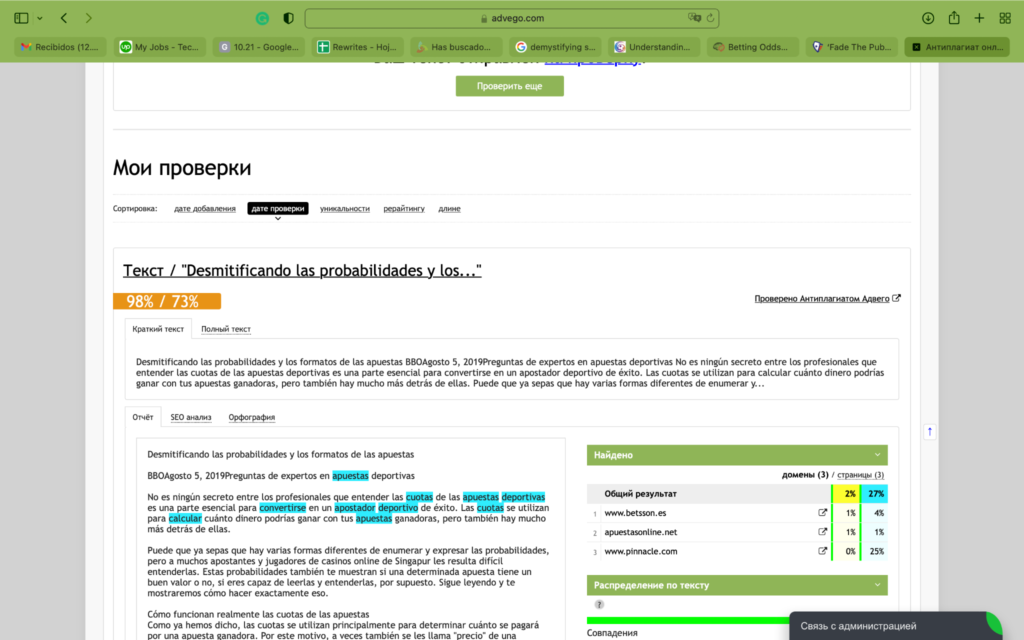Click the highlighted word calcular
The width and height of the screenshot is (1024, 640).
[x=185, y=518]
